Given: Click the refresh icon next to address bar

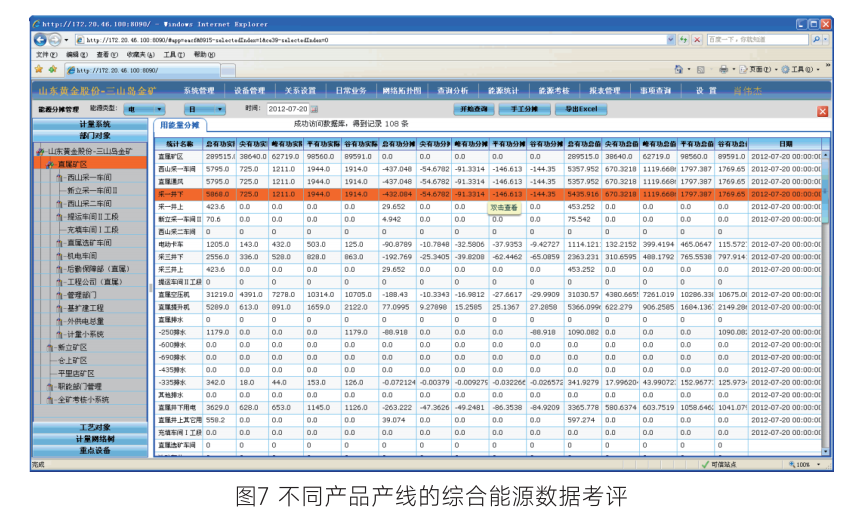Looking at the screenshot, I should 683,39.
